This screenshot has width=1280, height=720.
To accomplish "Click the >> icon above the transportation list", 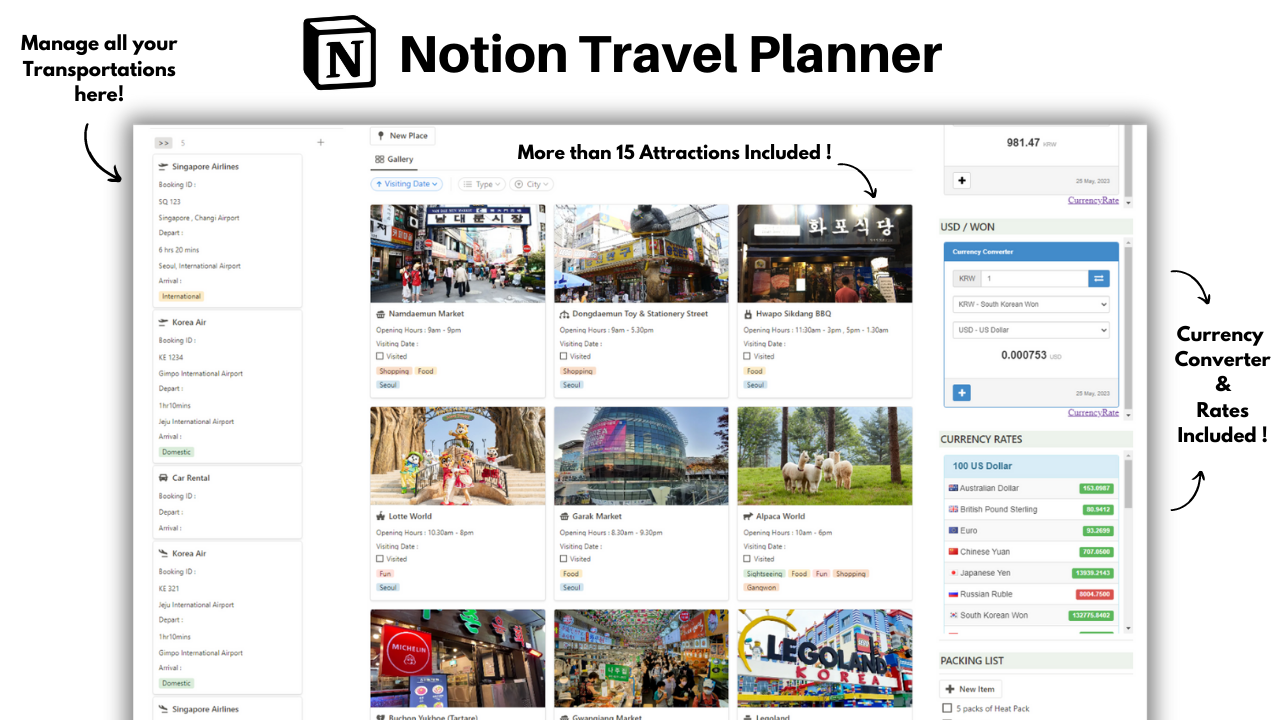I will (163, 142).
